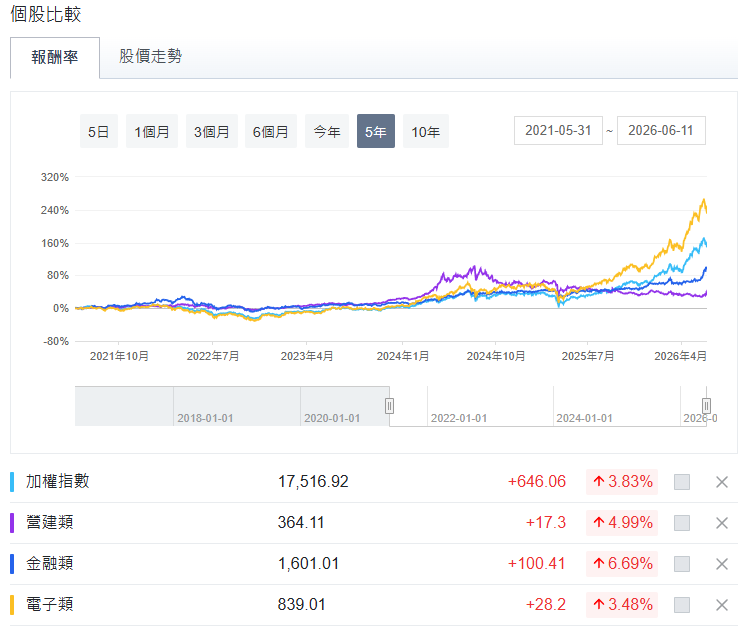Toggle the checkbox for 營建類 row
The image size is (745, 635).
pos(682,523)
